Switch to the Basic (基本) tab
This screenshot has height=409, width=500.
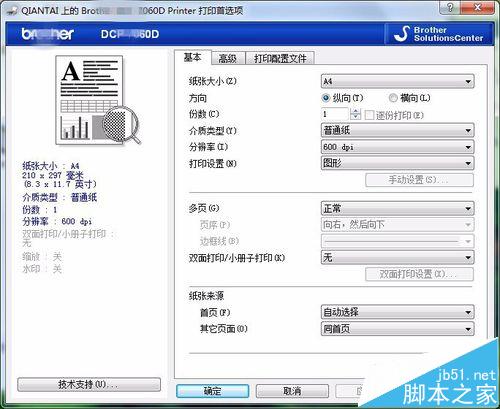tap(193, 57)
